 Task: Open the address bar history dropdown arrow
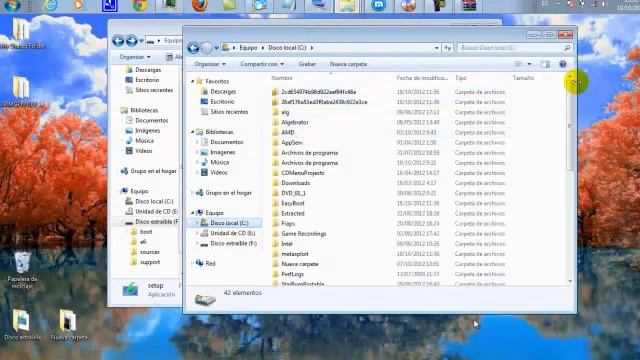click(437, 48)
